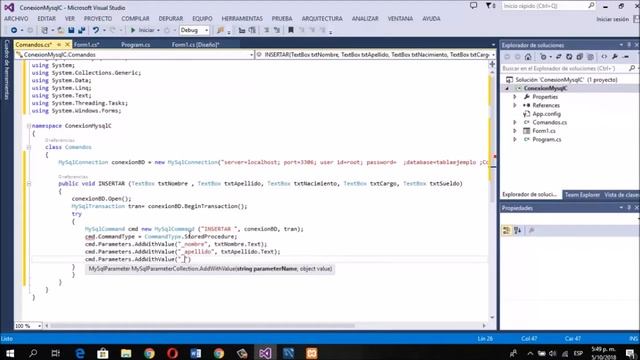This screenshot has width=640, height=360.
Task: Switch to the Team Explorer tab
Action: point(582,195)
